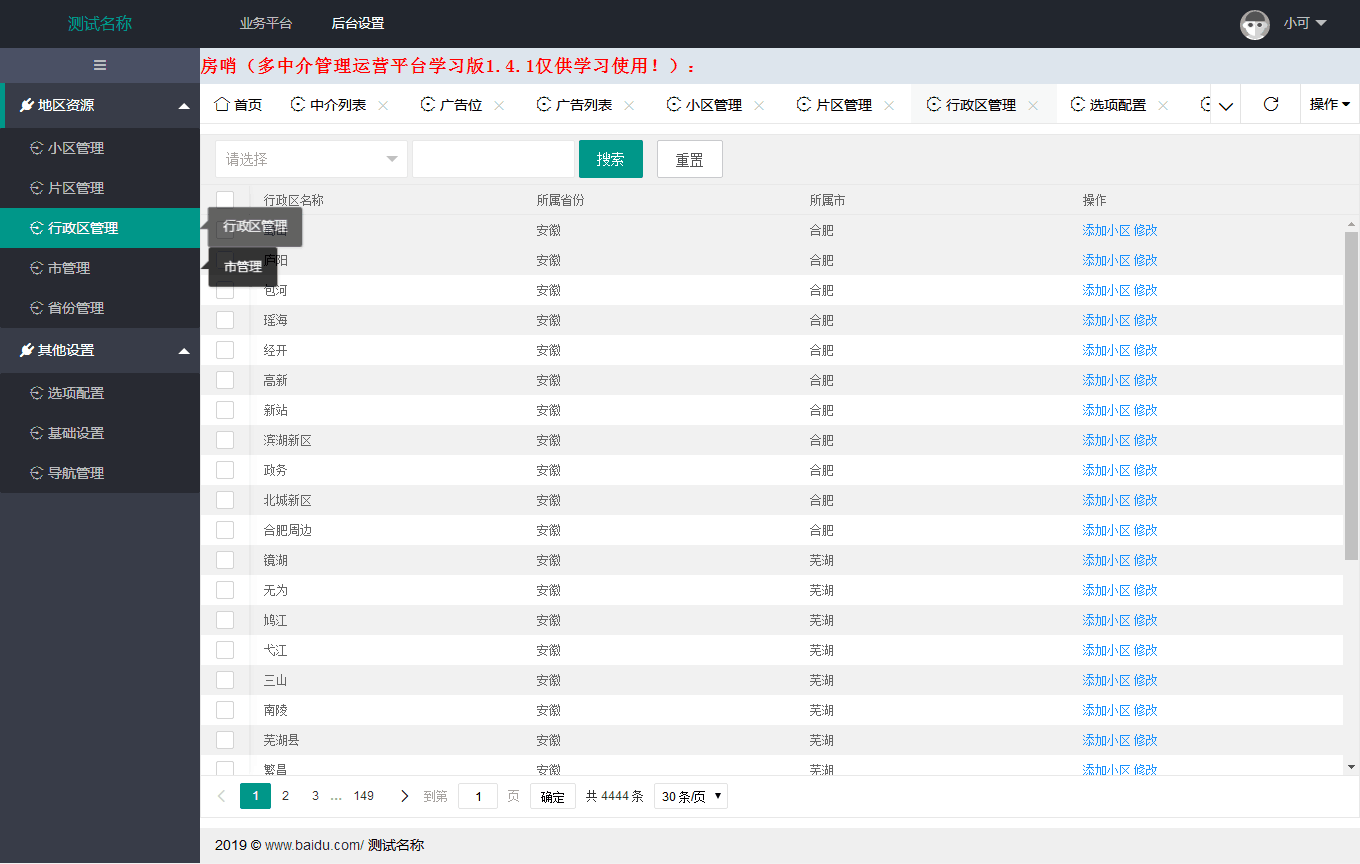Focus the search keyword input field

pos(493,159)
